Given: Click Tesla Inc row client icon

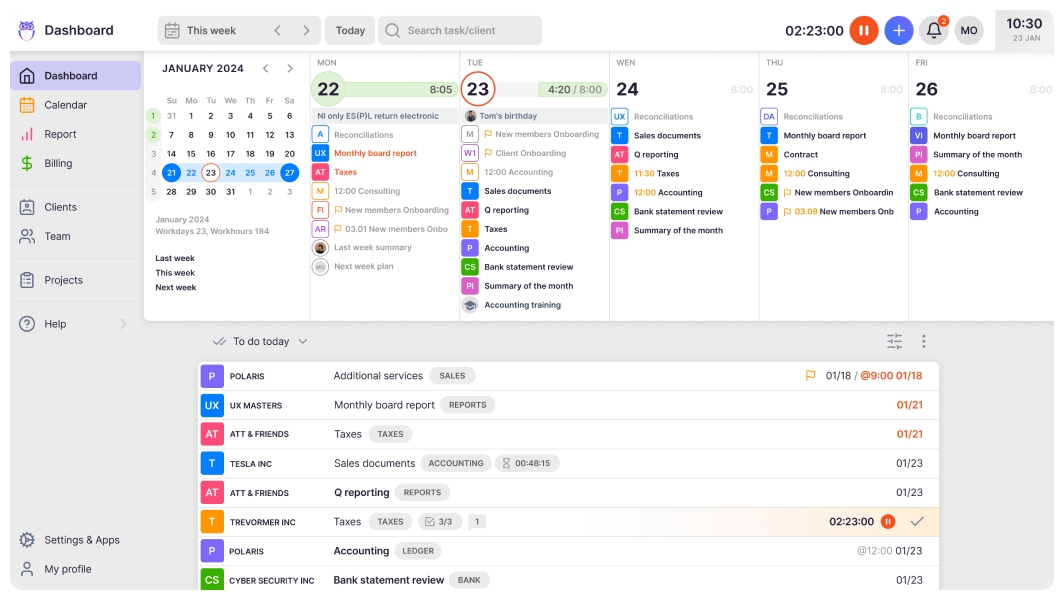Looking at the screenshot, I should pyautogui.click(x=212, y=463).
